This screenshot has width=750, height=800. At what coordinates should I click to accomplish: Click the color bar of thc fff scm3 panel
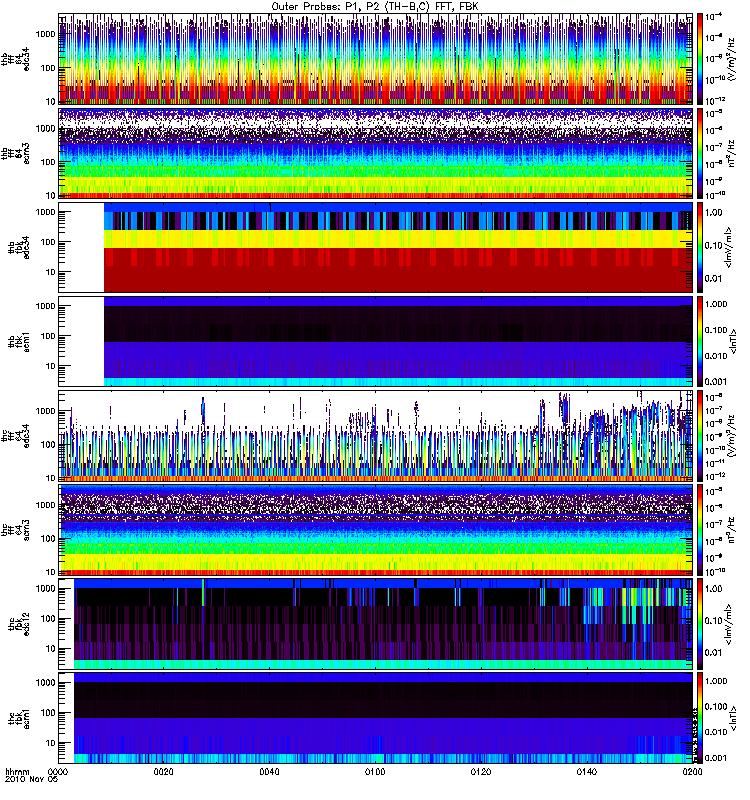click(700, 530)
